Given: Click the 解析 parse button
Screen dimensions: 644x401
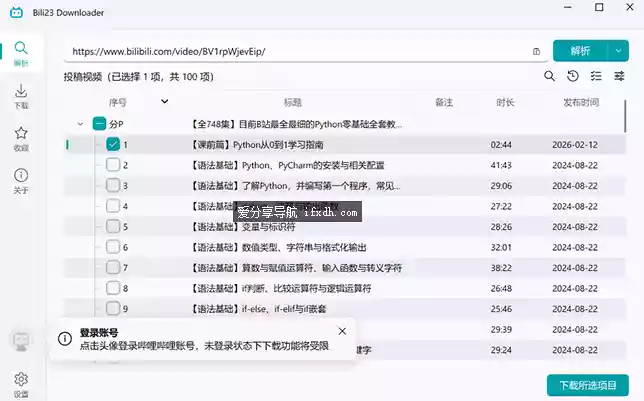Looking at the screenshot, I should [x=580, y=51].
